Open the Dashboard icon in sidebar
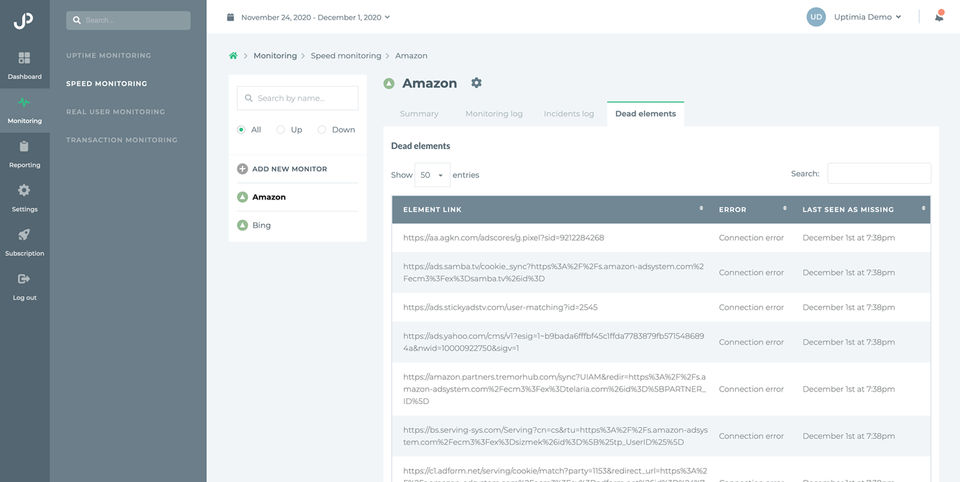Viewport: 960px width, 482px height. (x=24, y=59)
